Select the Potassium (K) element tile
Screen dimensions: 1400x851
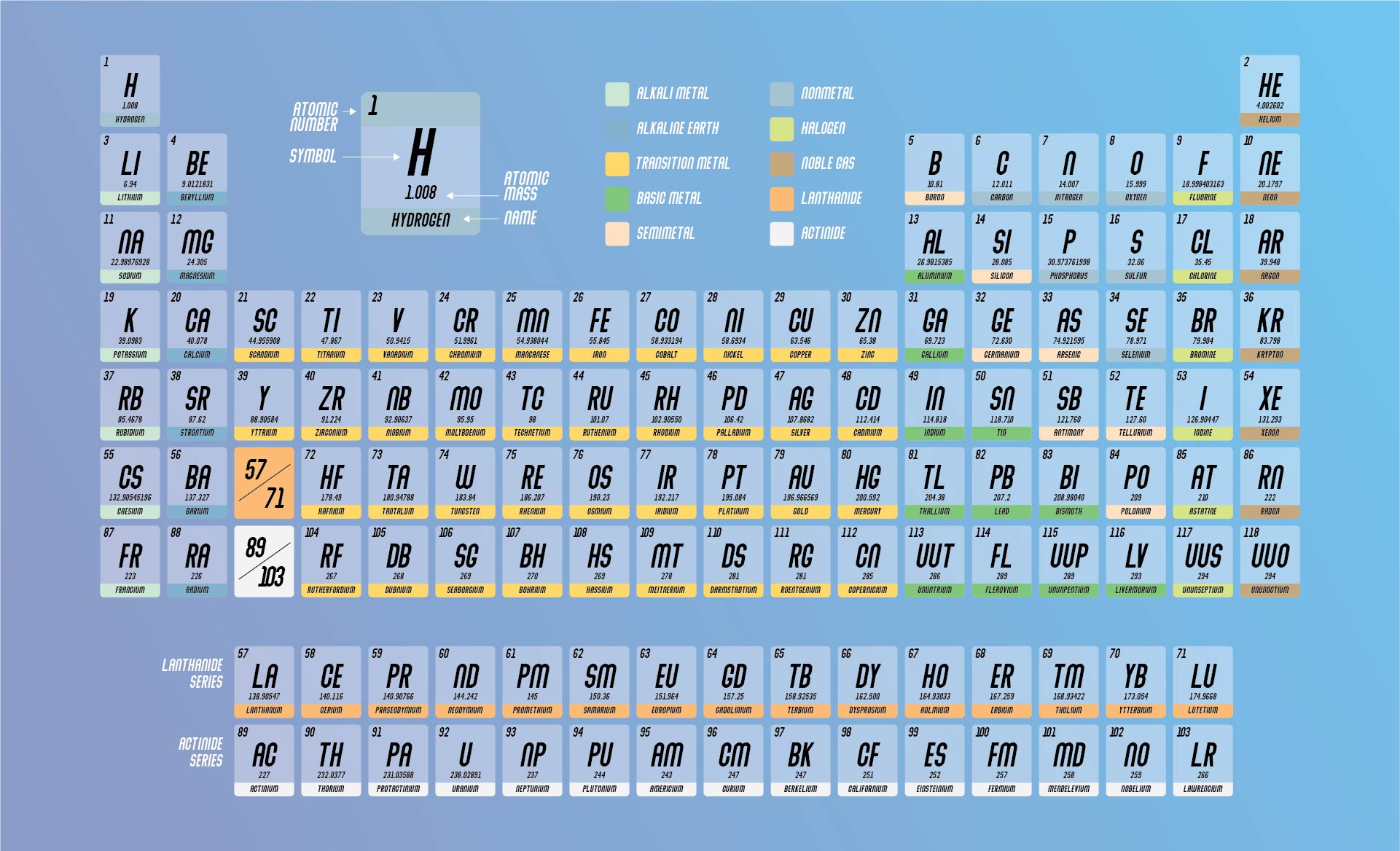(130, 326)
